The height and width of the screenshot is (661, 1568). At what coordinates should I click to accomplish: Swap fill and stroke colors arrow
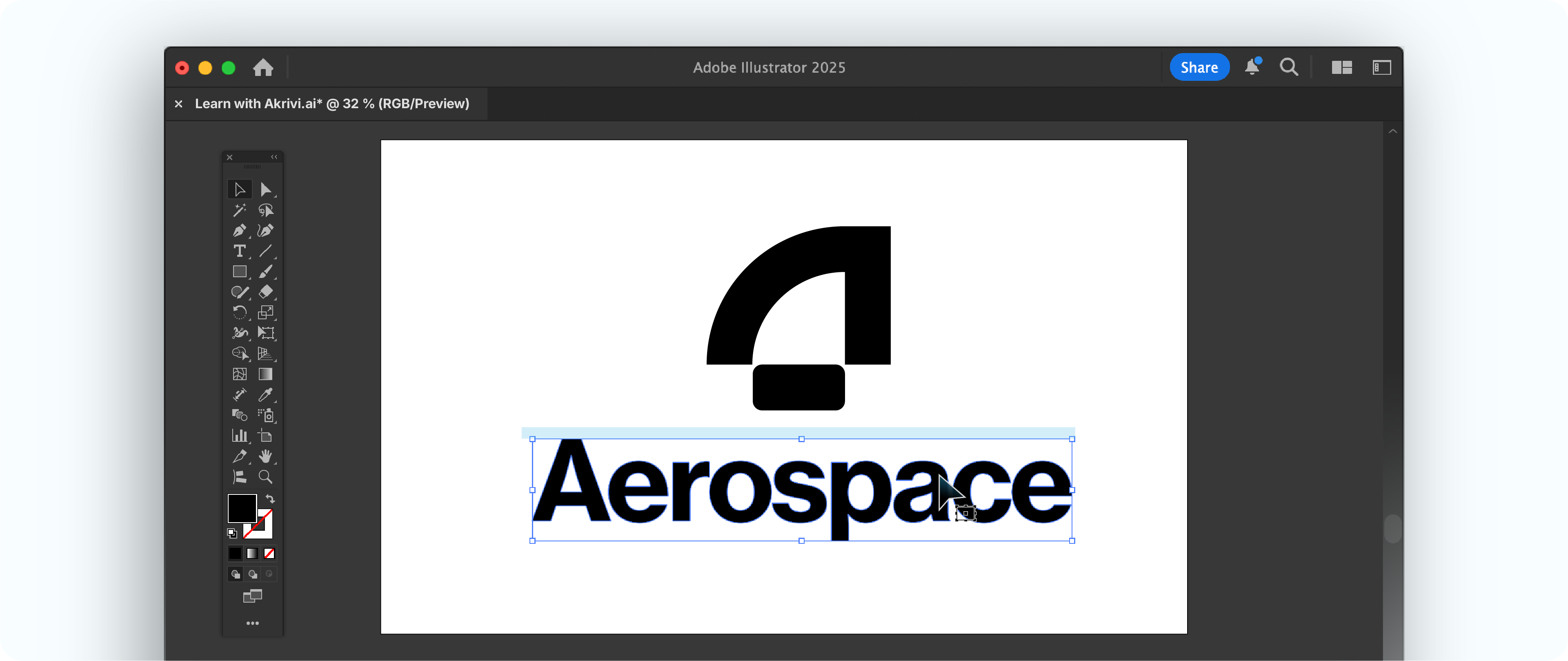point(270,499)
